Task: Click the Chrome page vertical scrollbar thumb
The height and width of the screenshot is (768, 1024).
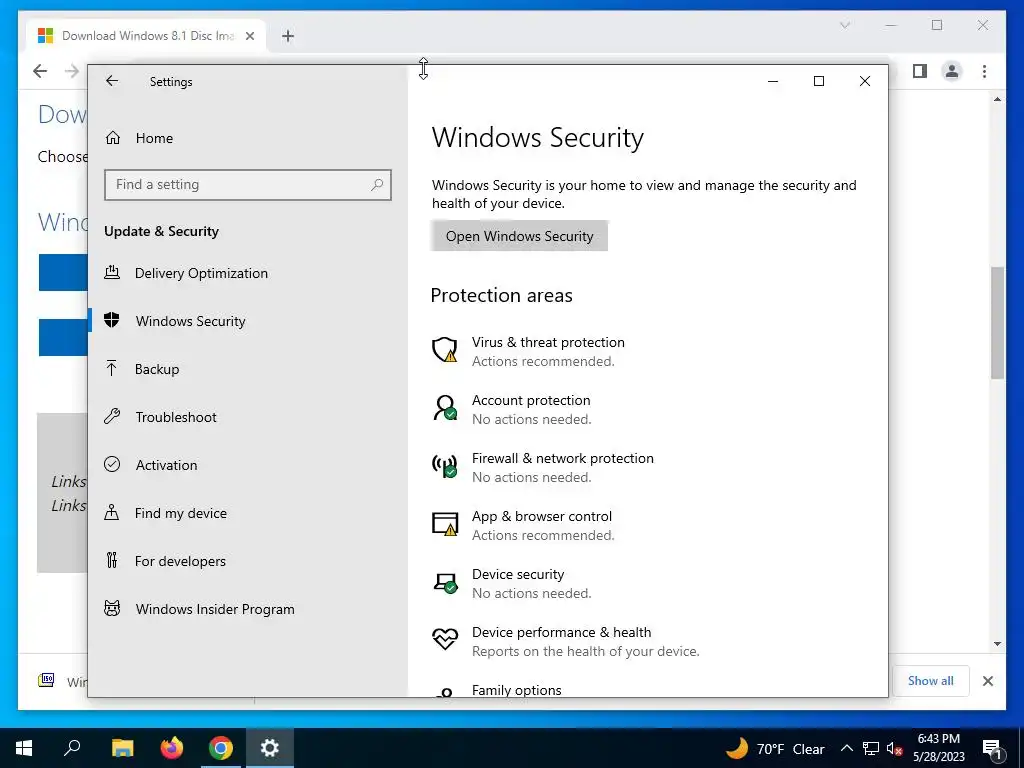Action: (x=997, y=323)
